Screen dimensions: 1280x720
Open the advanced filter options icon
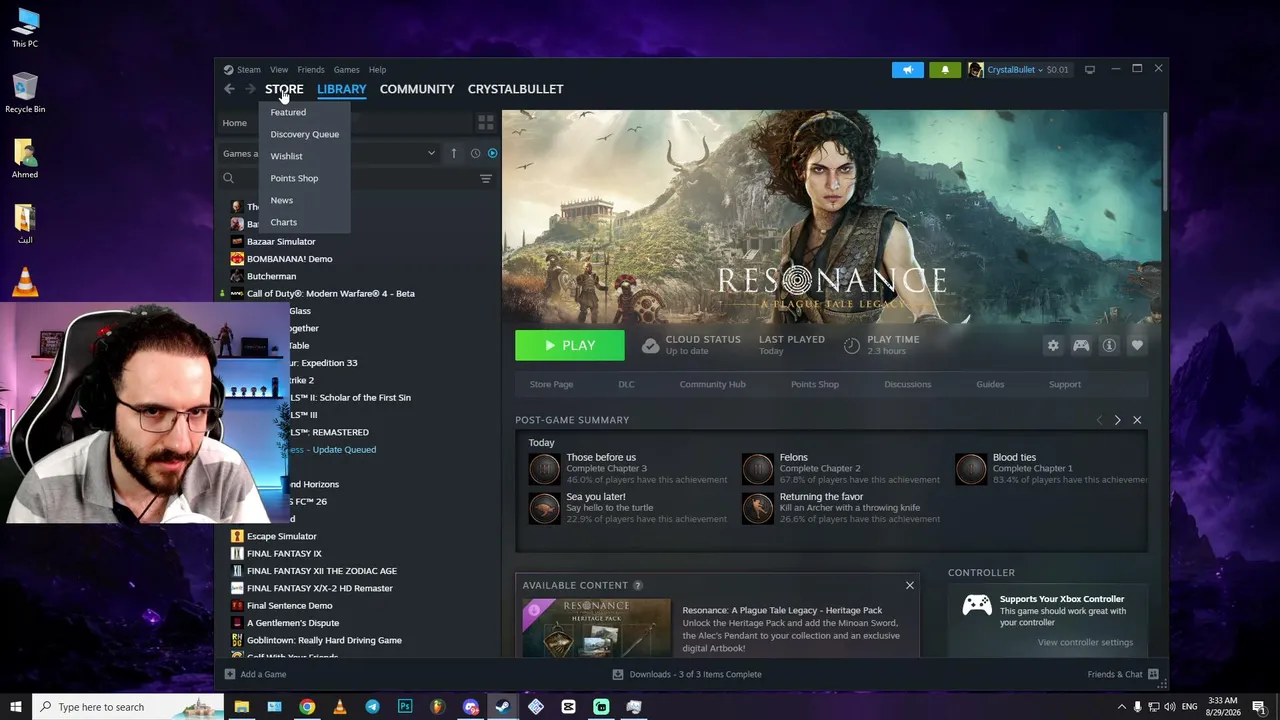coord(486,179)
